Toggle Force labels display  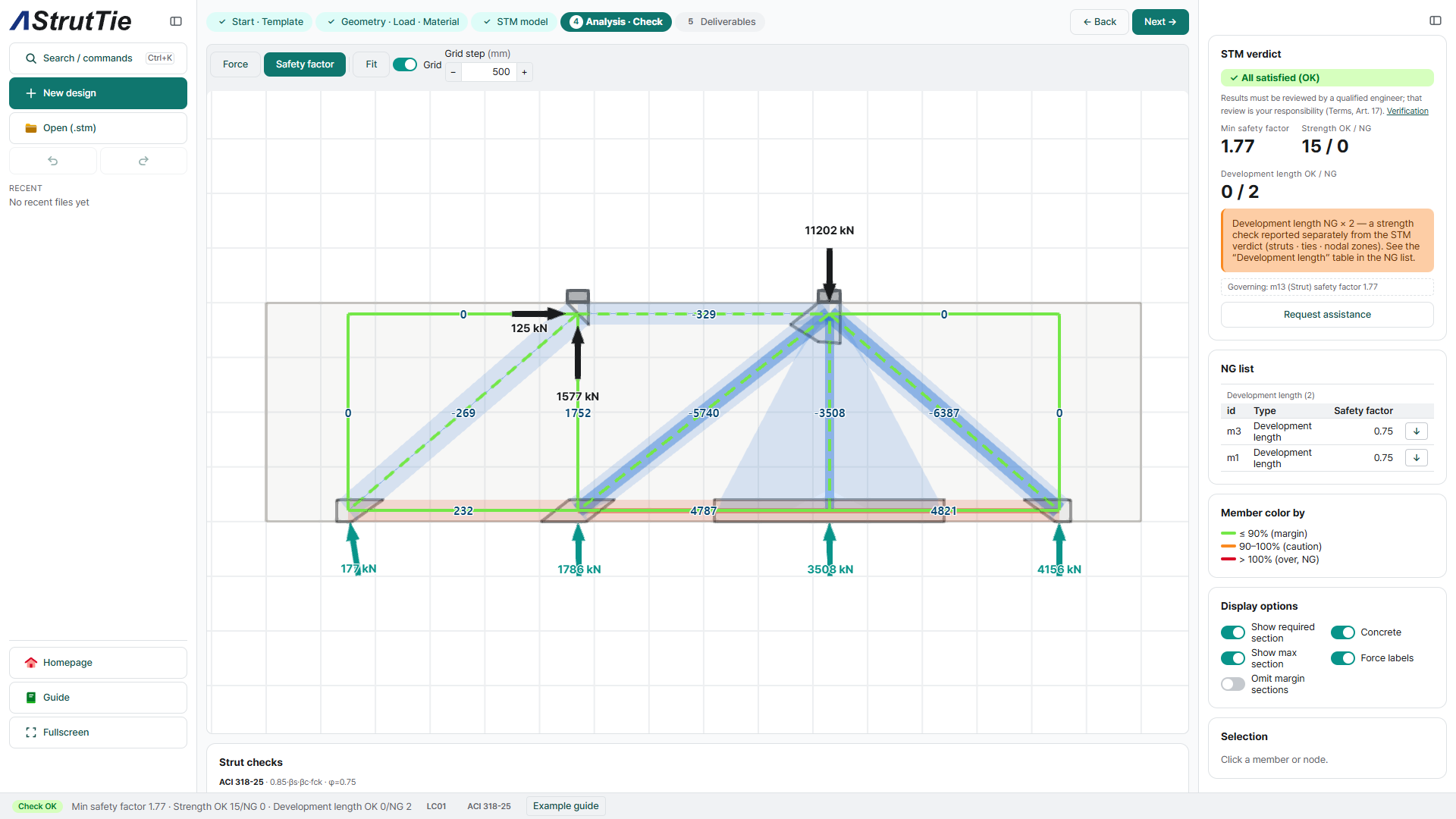(1343, 658)
